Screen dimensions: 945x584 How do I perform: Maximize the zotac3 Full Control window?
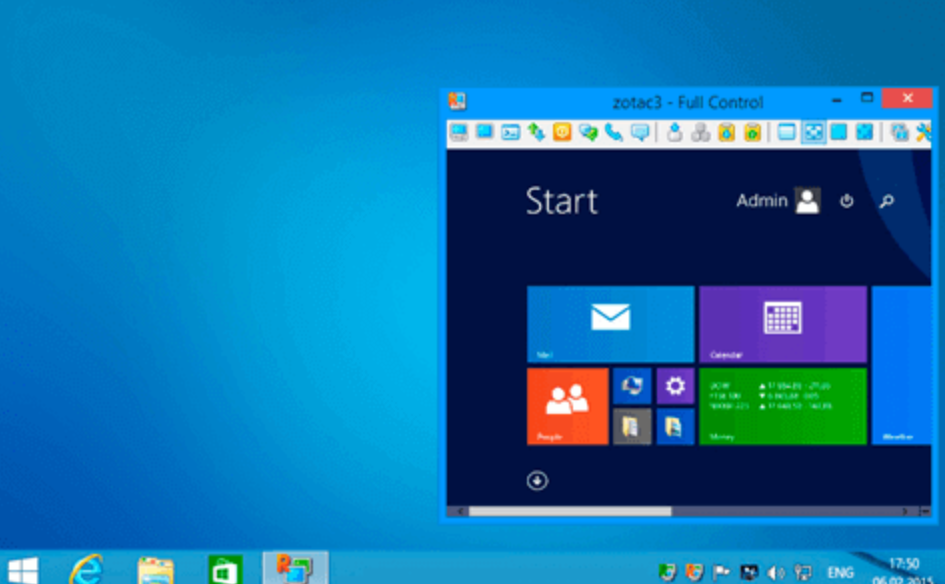point(867,98)
